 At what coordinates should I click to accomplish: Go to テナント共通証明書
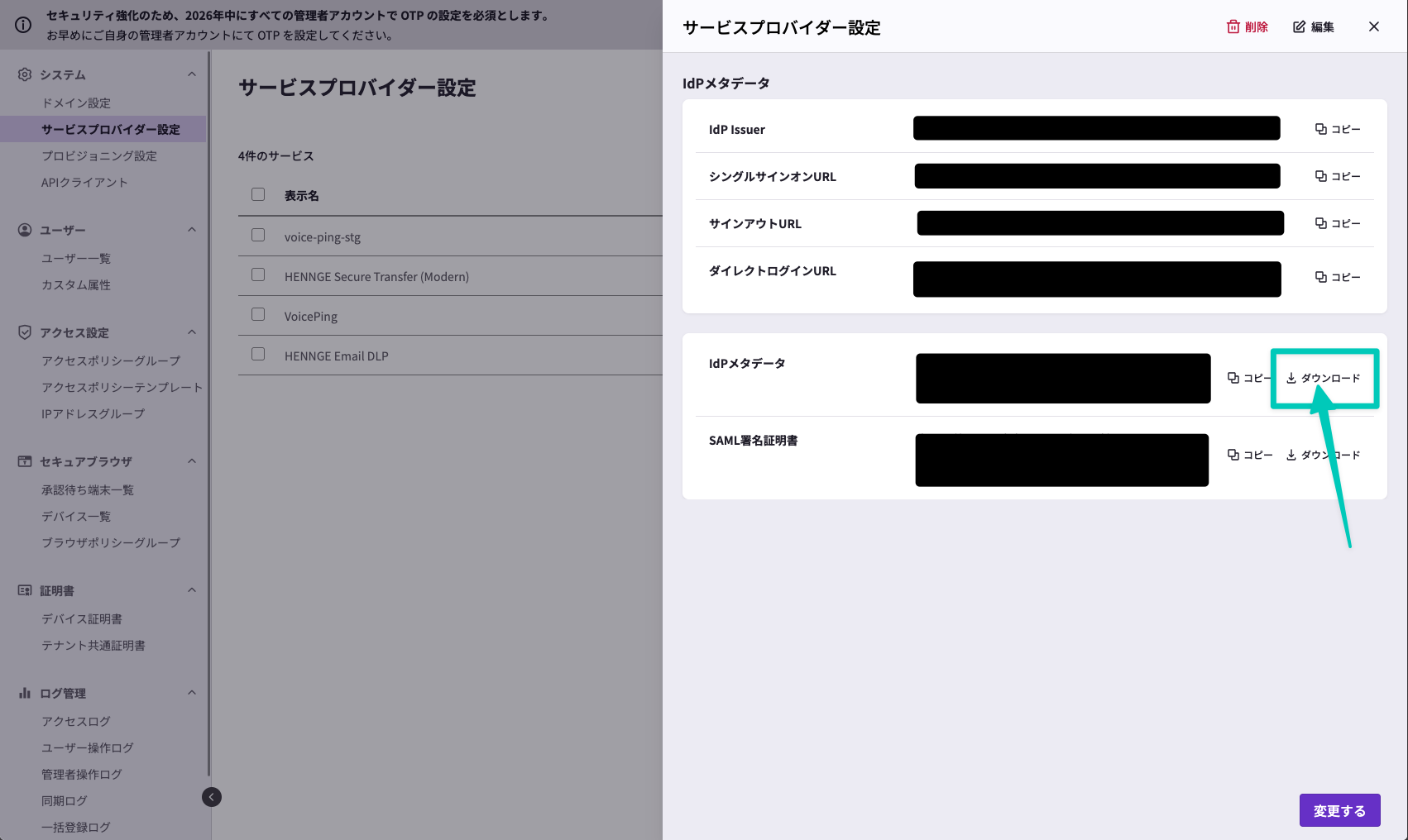point(93,646)
